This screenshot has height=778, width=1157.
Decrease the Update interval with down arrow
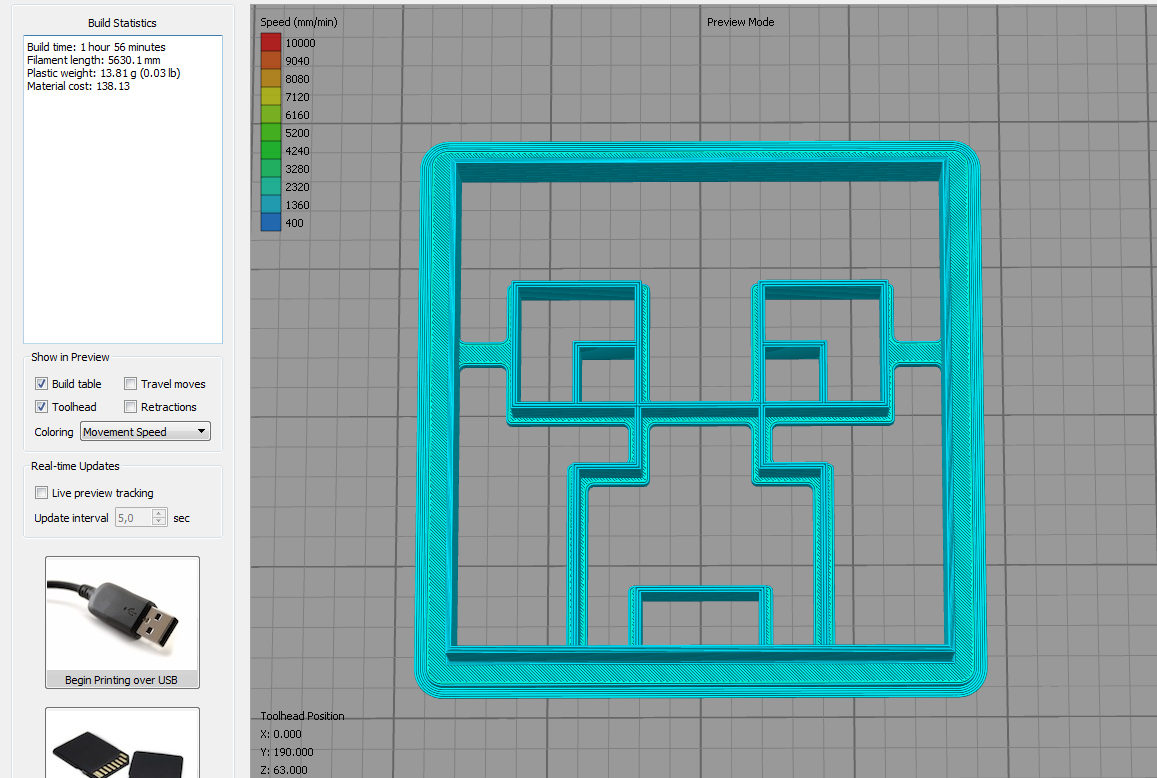click(x=159, y=522)
